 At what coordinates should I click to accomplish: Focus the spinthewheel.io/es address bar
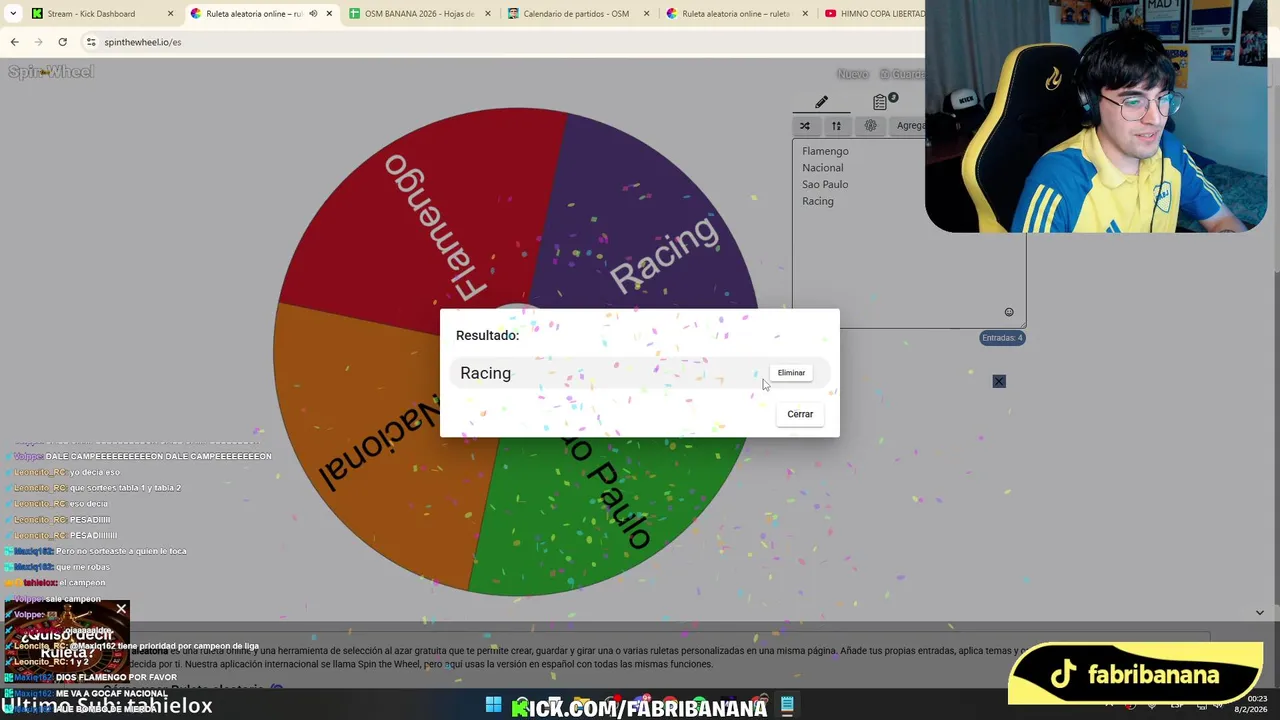[x=500, y=42]
